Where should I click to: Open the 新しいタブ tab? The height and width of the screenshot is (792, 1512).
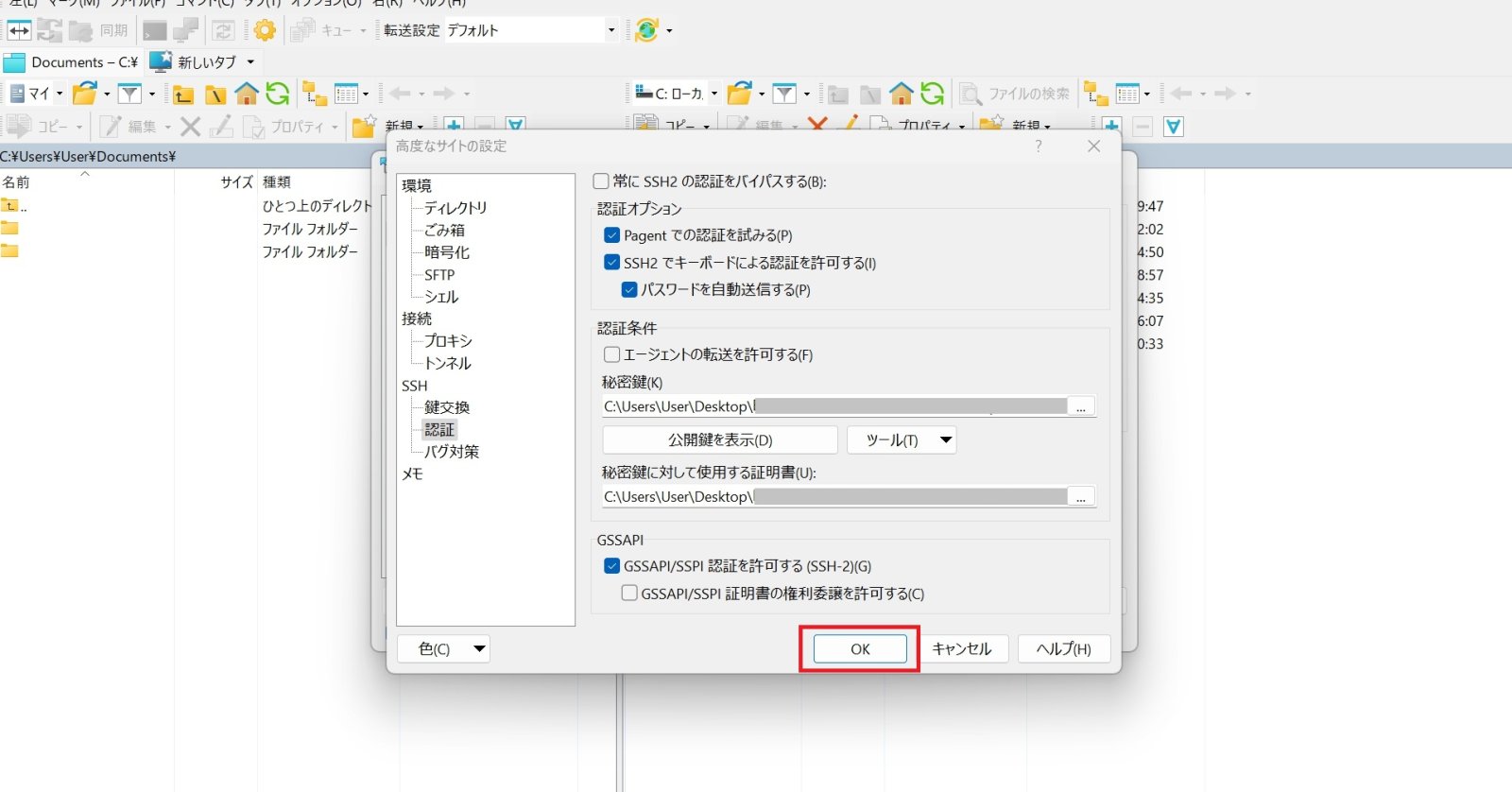click(x=194, y=62)
